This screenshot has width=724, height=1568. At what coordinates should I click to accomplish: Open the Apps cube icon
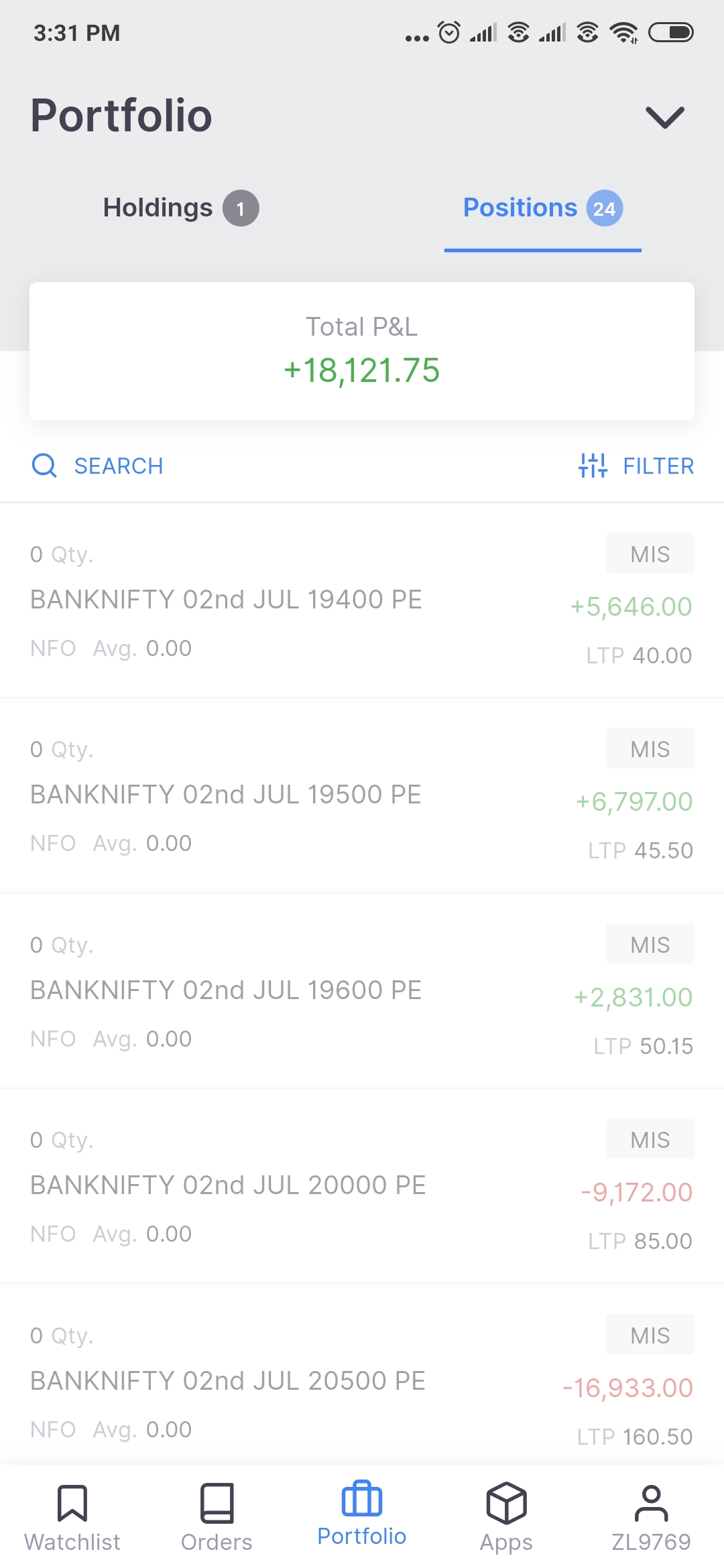tap(506, 1503)
